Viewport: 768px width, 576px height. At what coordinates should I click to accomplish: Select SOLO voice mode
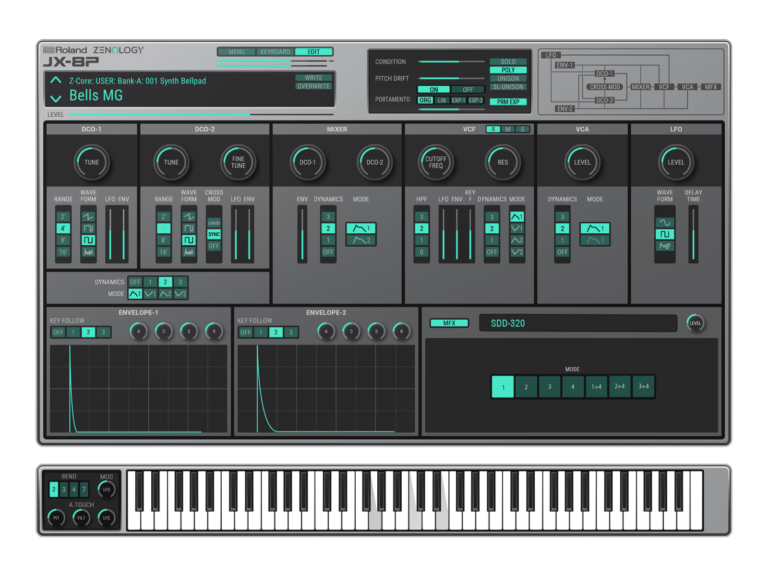point(508,62)
